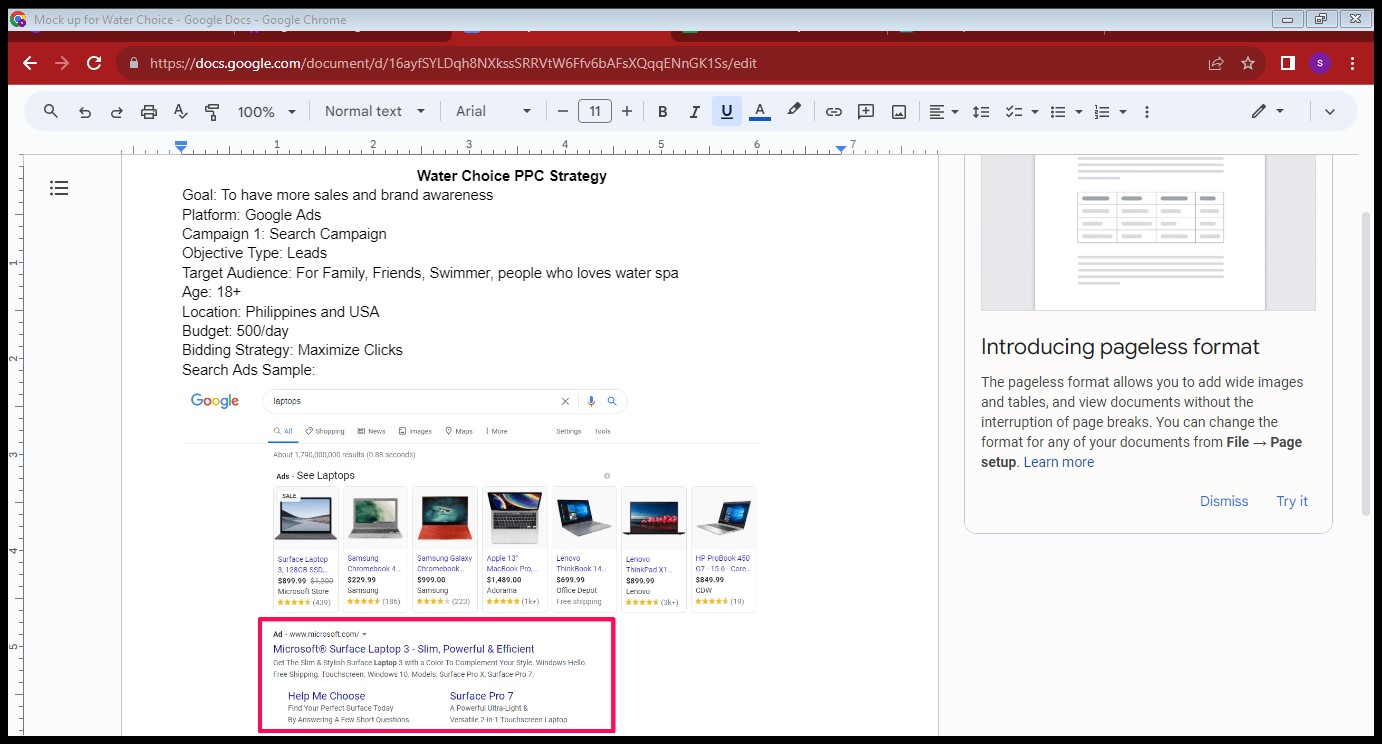Click the font size input field
This screenshot has width=1382, height=744.
coord(595,111)
